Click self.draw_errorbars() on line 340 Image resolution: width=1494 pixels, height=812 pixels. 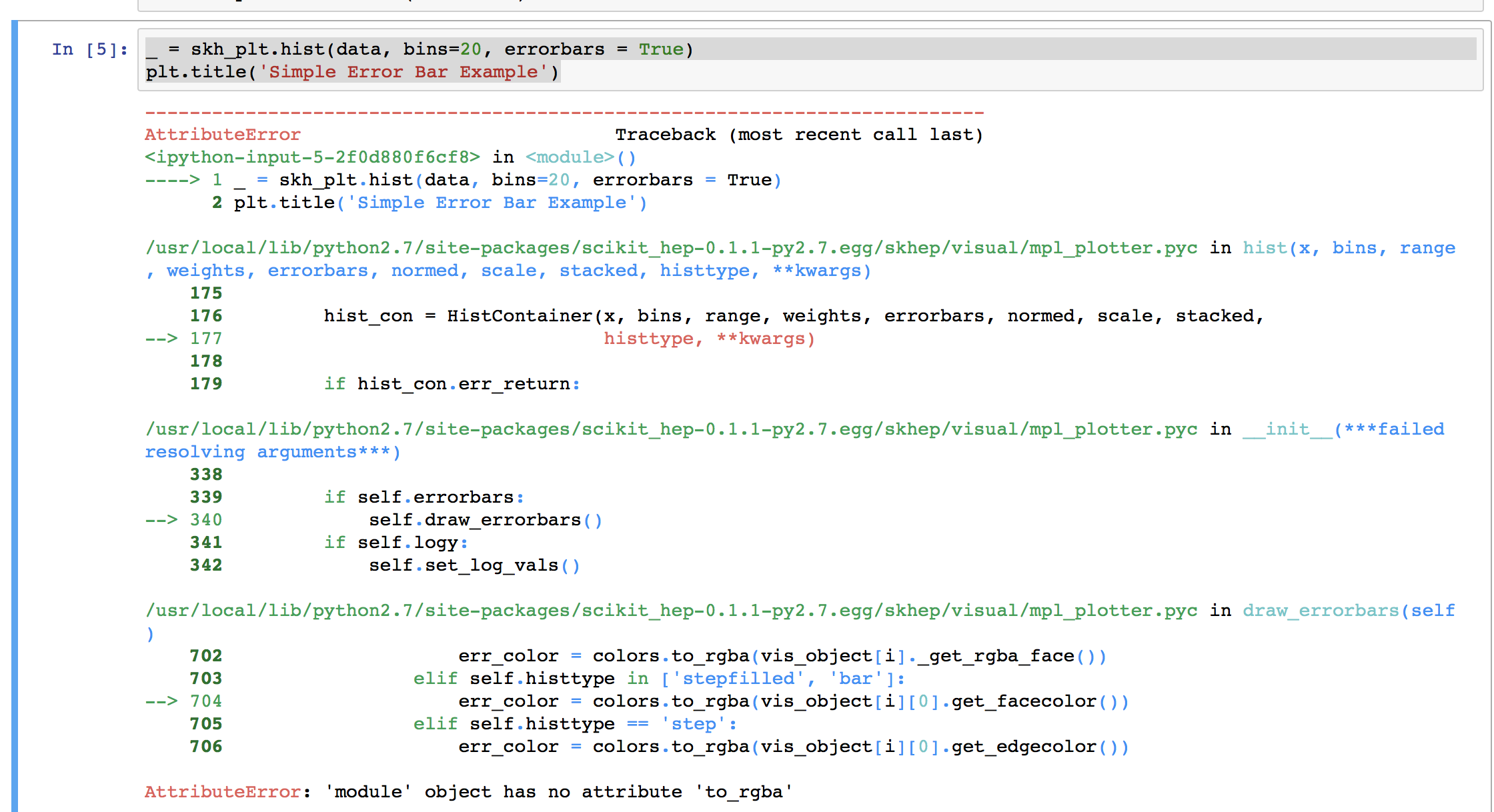486,520
